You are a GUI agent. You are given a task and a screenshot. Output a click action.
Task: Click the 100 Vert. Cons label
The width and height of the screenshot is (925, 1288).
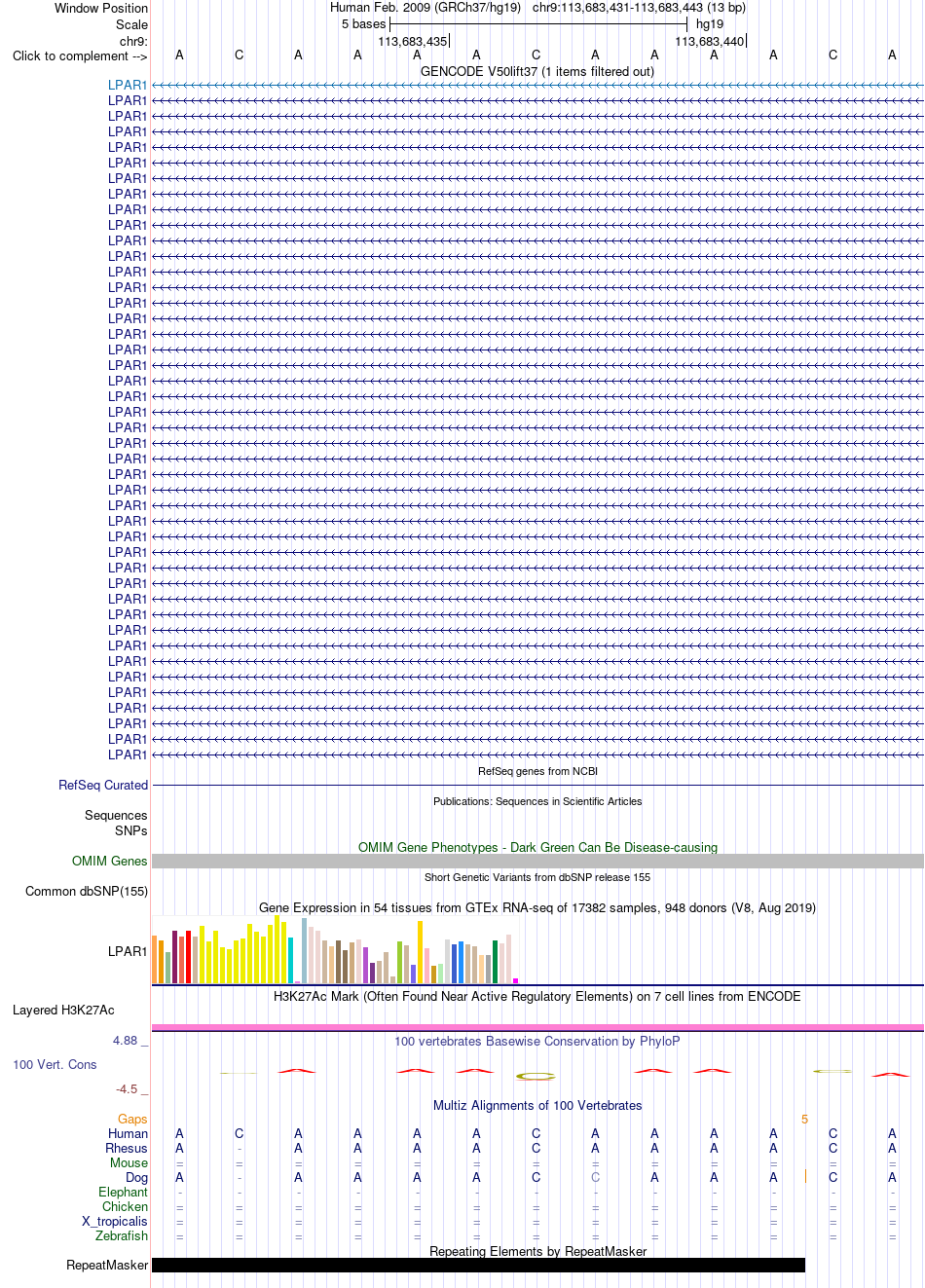55,1064
